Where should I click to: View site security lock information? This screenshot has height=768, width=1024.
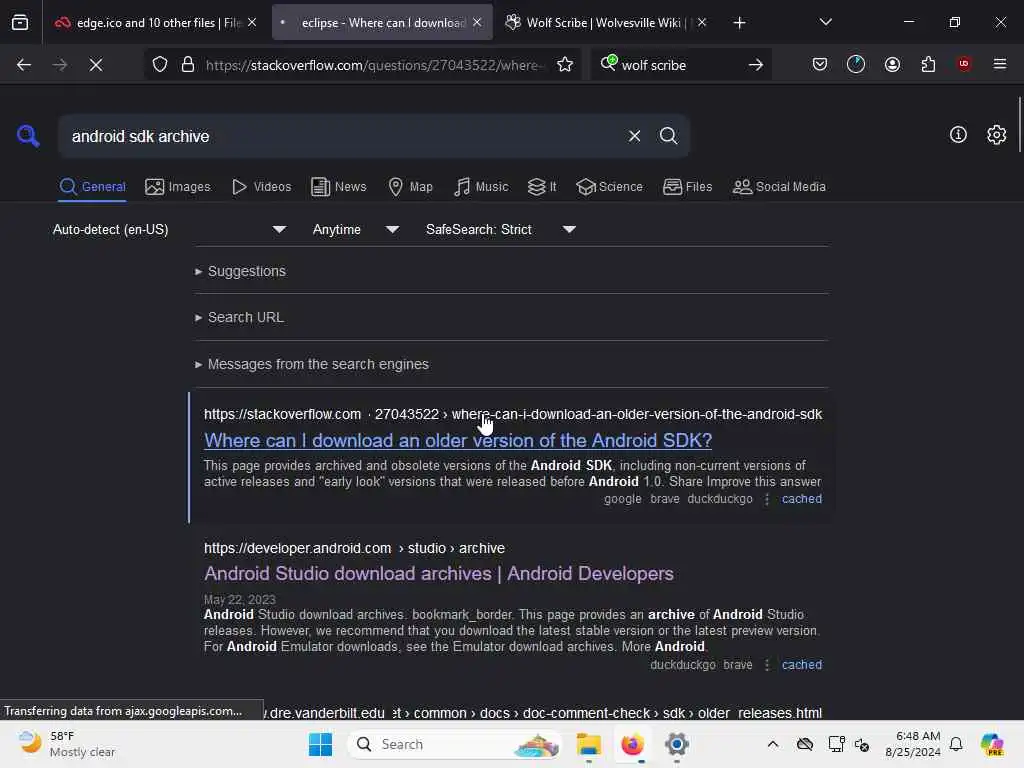[x=188, y=65]
